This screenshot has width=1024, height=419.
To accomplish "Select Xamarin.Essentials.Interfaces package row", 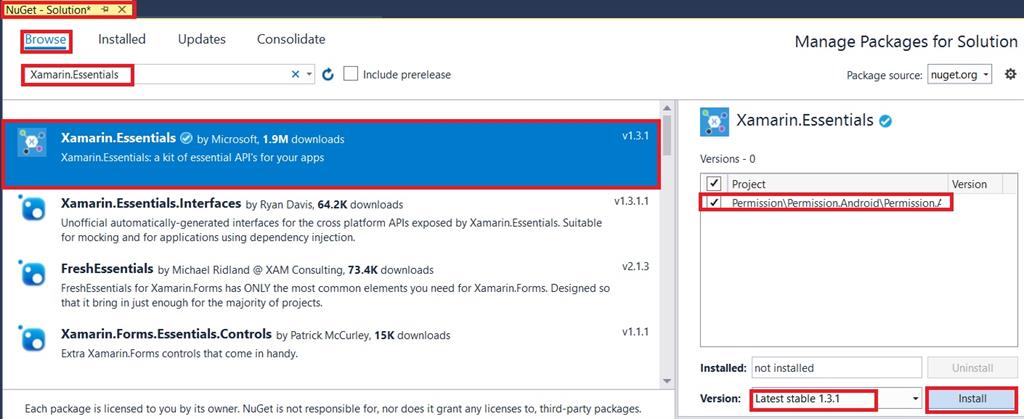I will tap(330, 221).
